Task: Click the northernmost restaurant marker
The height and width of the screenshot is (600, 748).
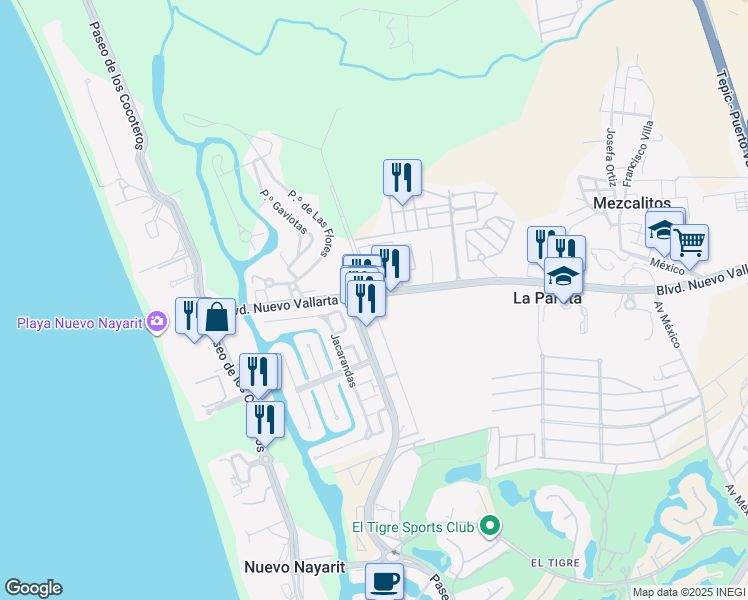Action: 402,177
